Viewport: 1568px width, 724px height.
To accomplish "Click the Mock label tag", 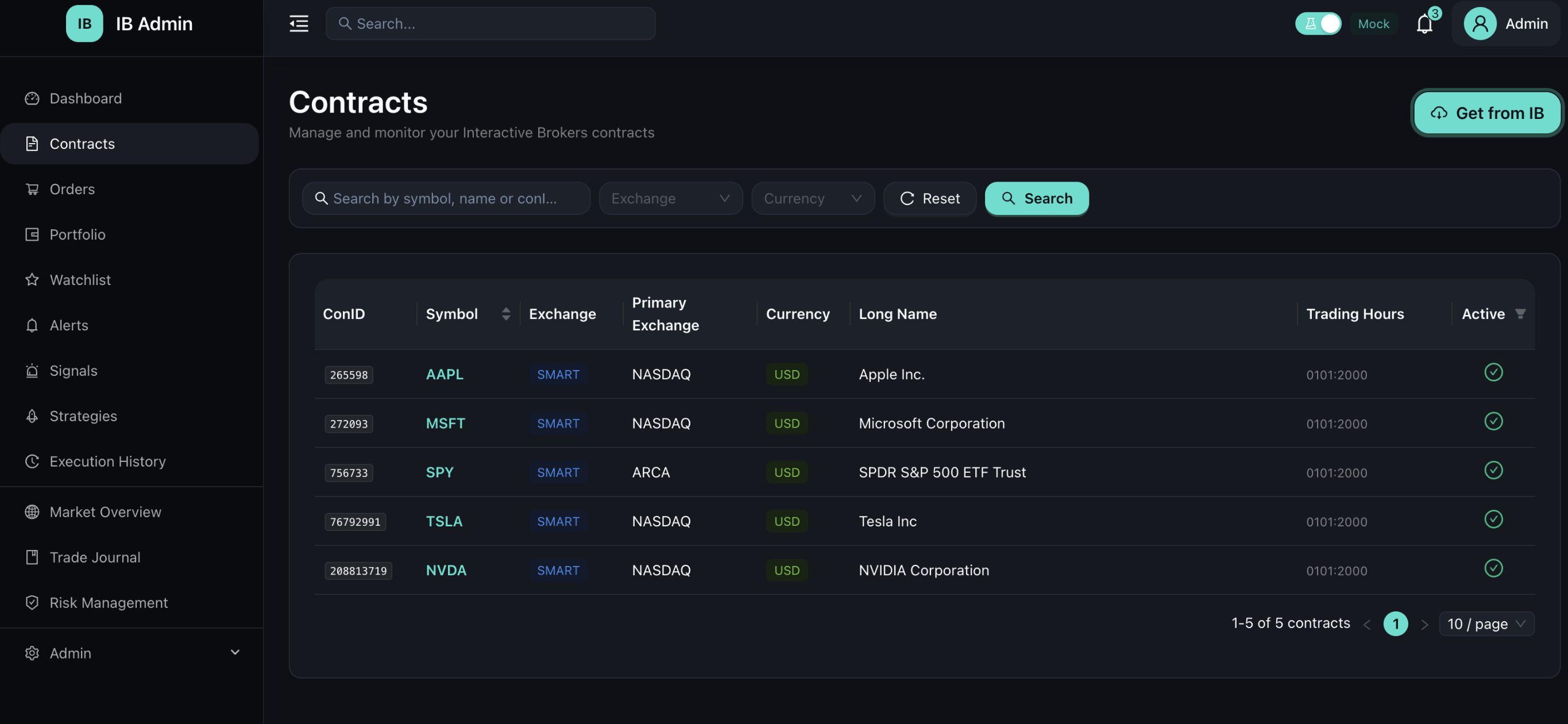I will (1373, 23).
